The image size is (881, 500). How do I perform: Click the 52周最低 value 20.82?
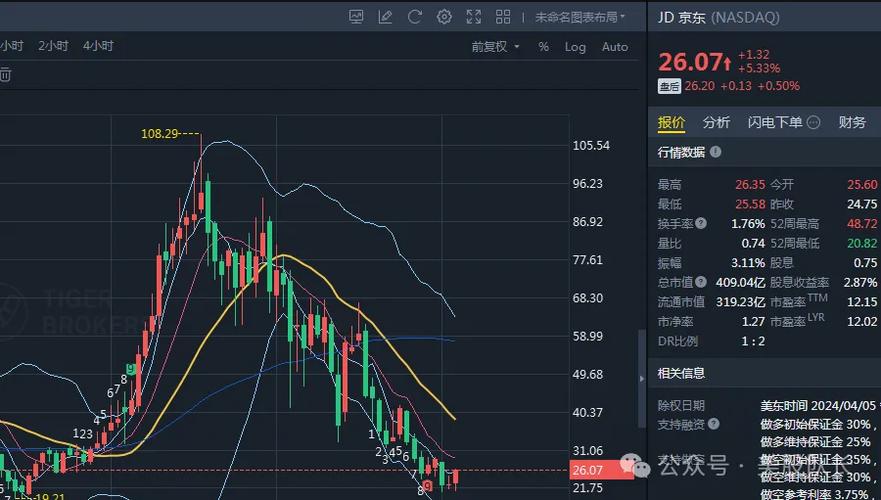pyautogui.click(x=862, y=243)
